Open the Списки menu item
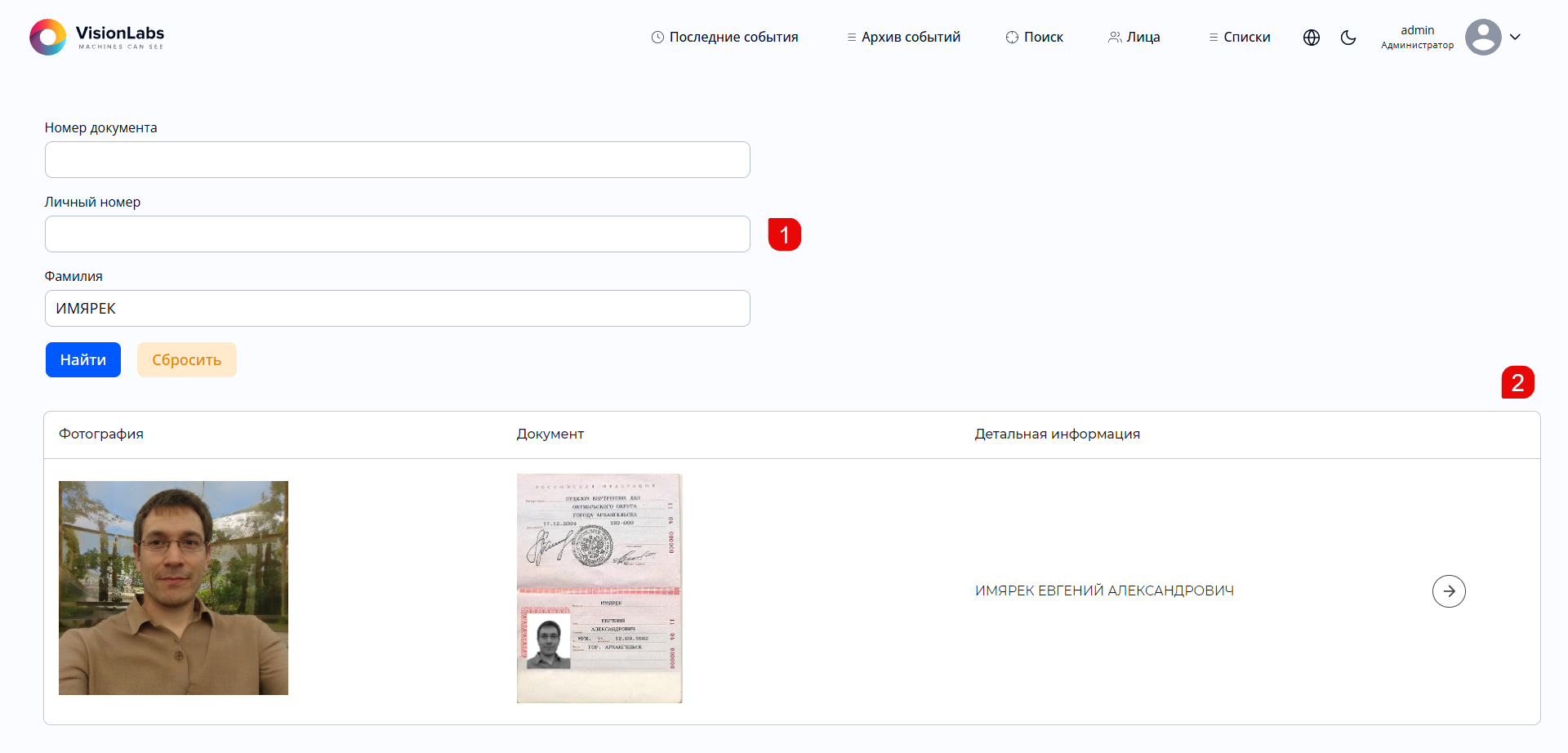Viewport: 1568px width, 753px height. [1240, 38]
